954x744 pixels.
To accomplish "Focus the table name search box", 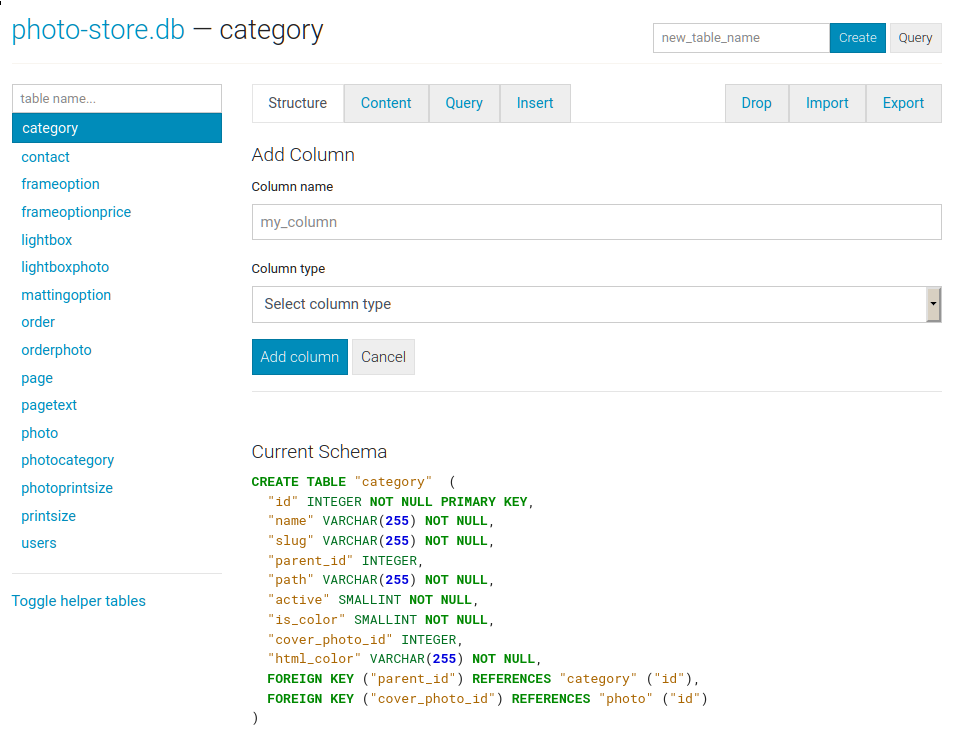I will [x=117, y=99].
